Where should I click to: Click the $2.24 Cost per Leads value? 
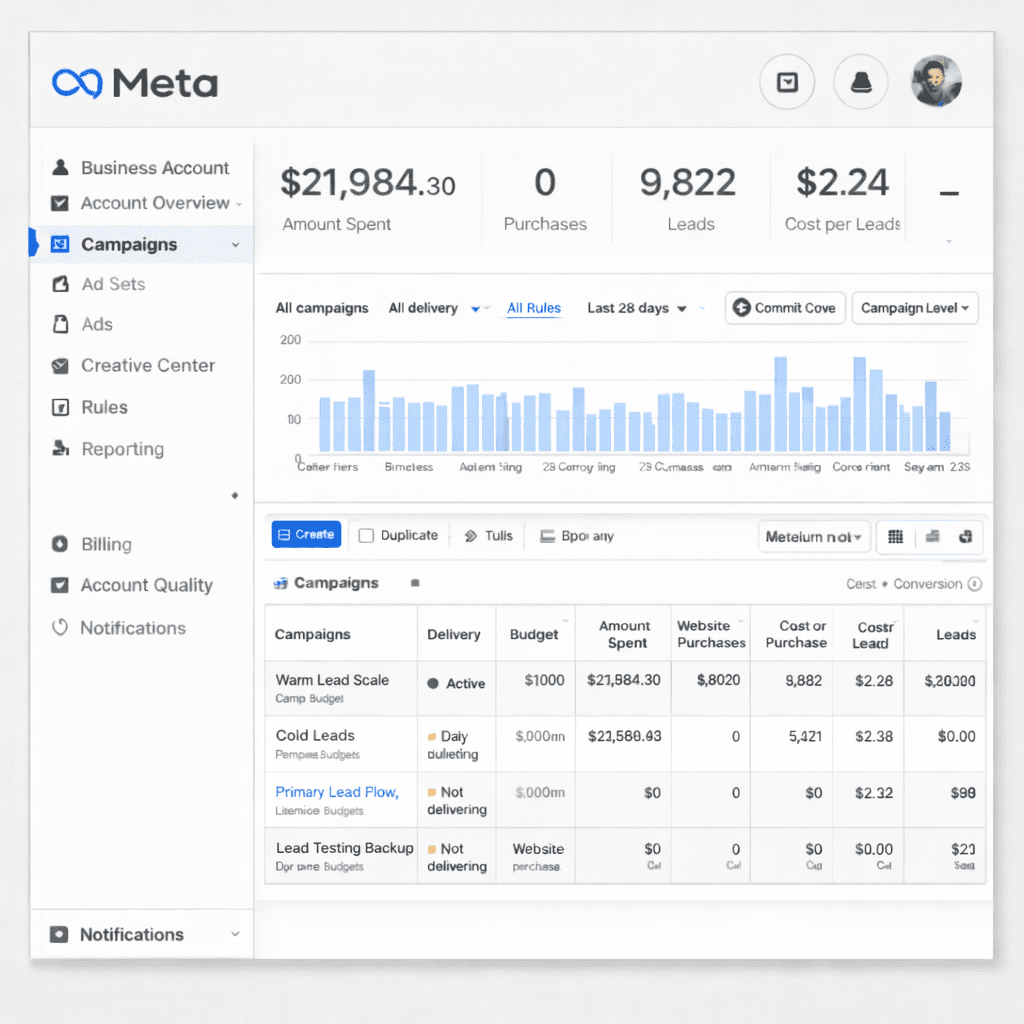842,182
